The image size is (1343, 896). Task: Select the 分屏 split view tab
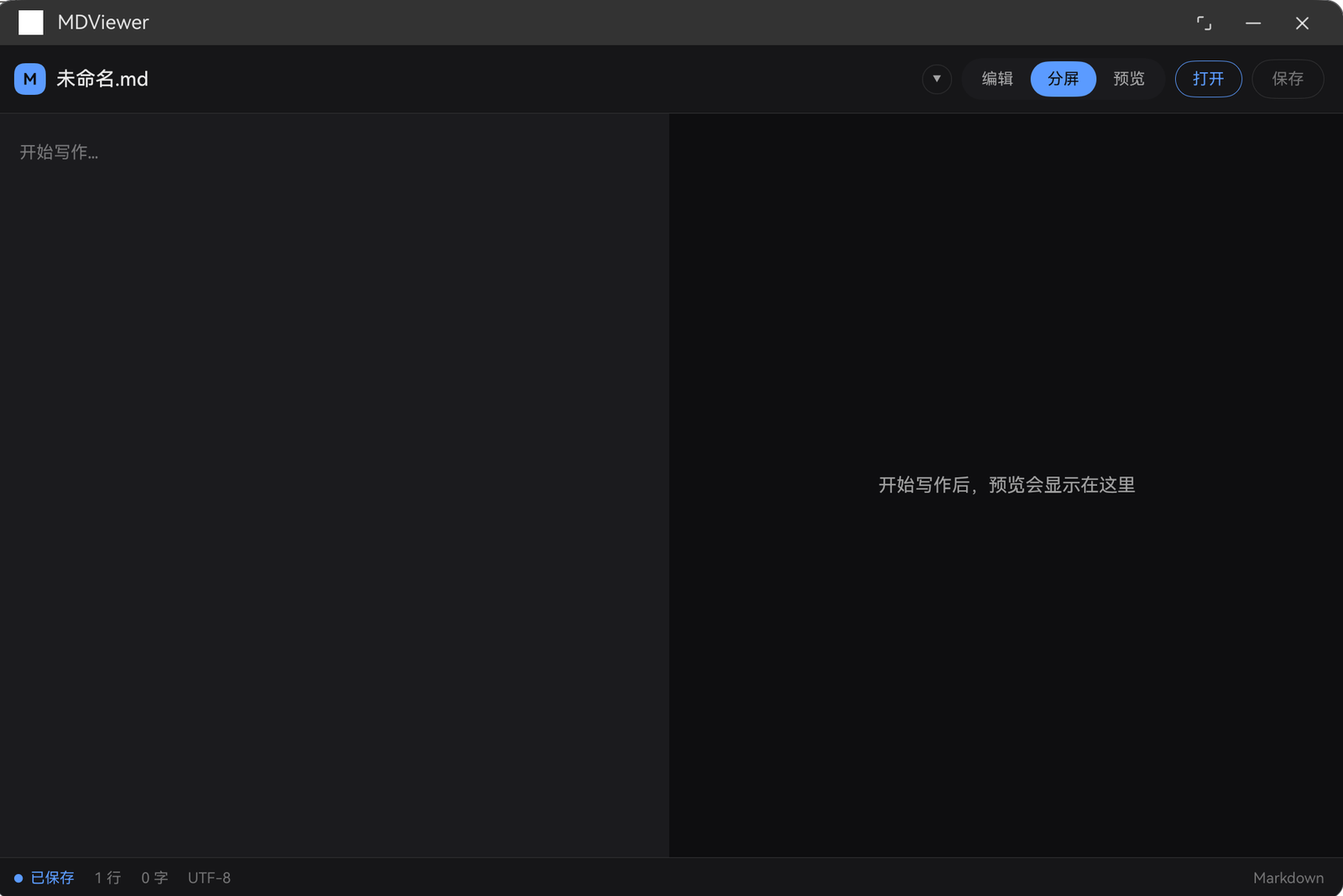1063,79
